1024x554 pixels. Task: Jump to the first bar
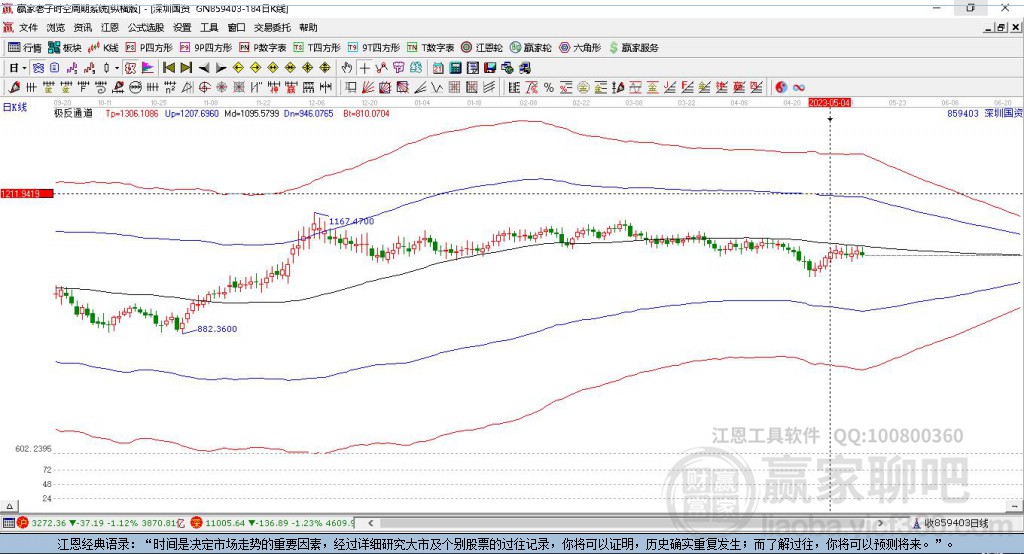click(168, 68)
